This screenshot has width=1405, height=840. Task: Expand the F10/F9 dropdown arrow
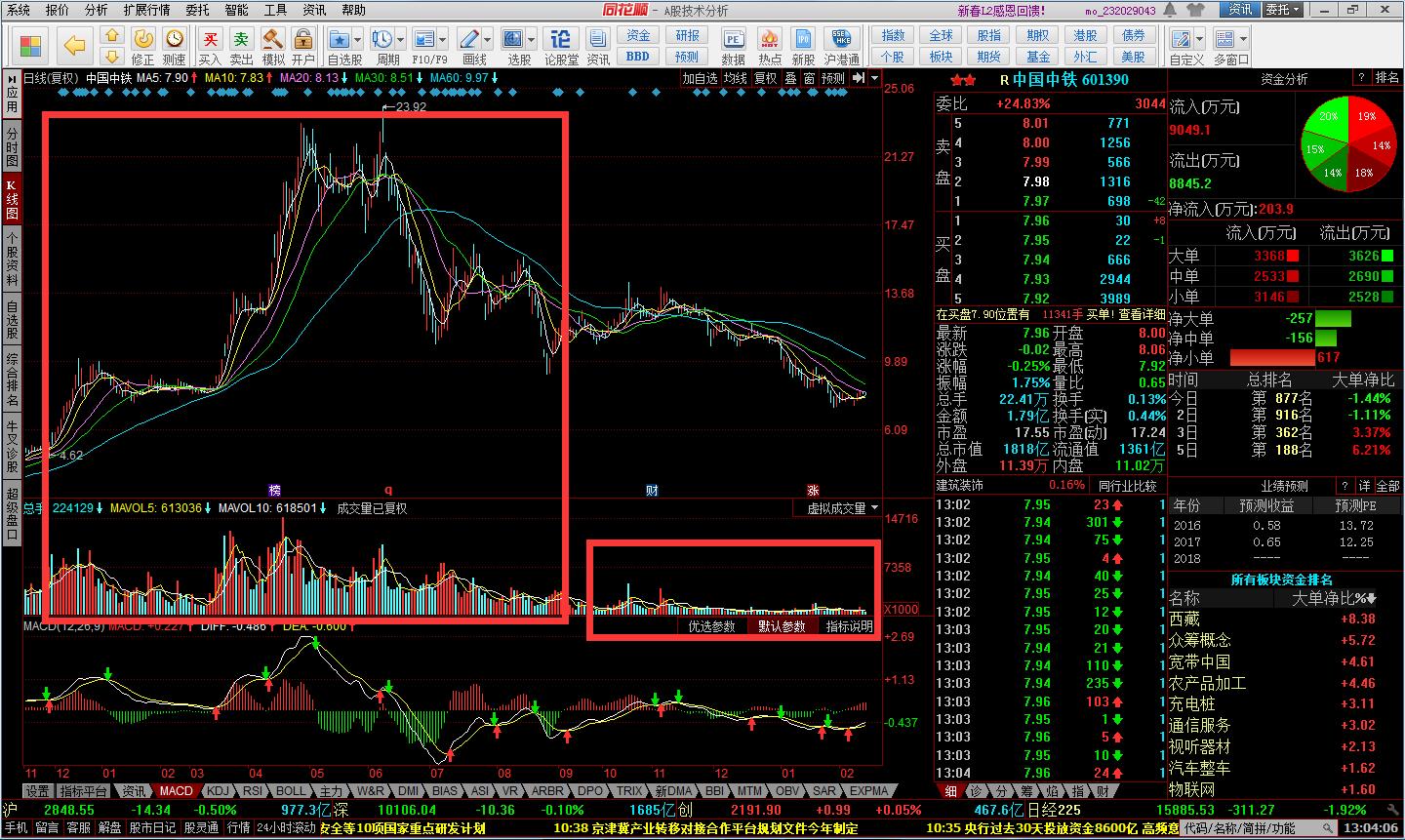point(442,40)
